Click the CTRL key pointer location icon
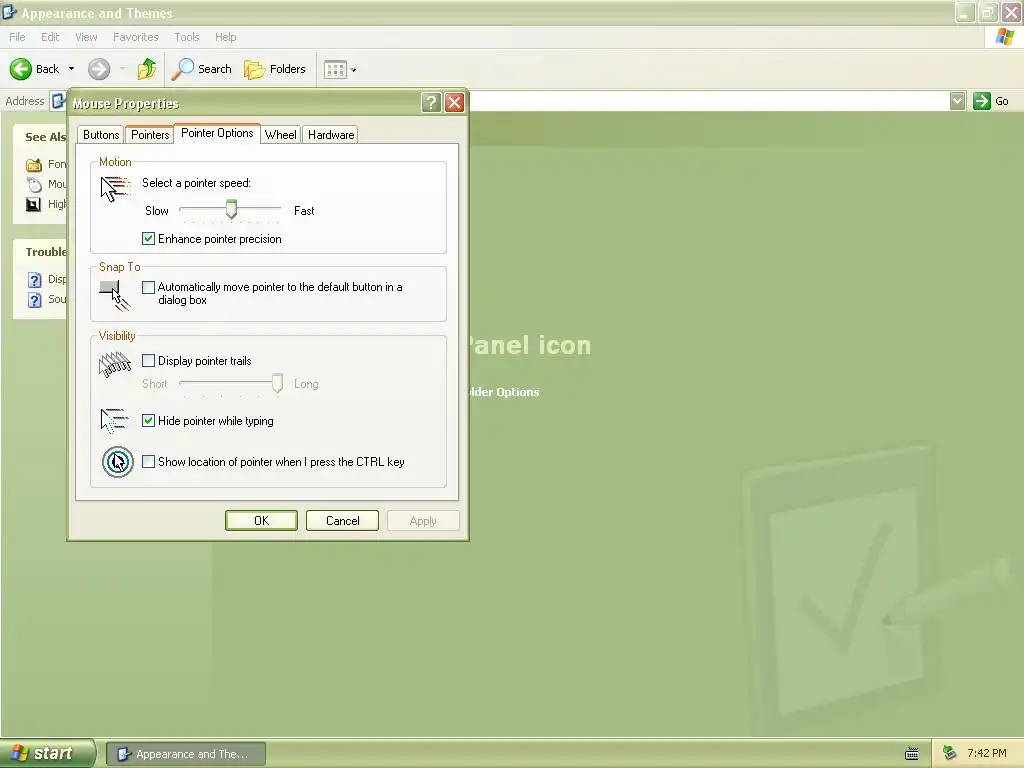Image resolution: width=1024 pixels, height=768 pixels. coord(118,462)
